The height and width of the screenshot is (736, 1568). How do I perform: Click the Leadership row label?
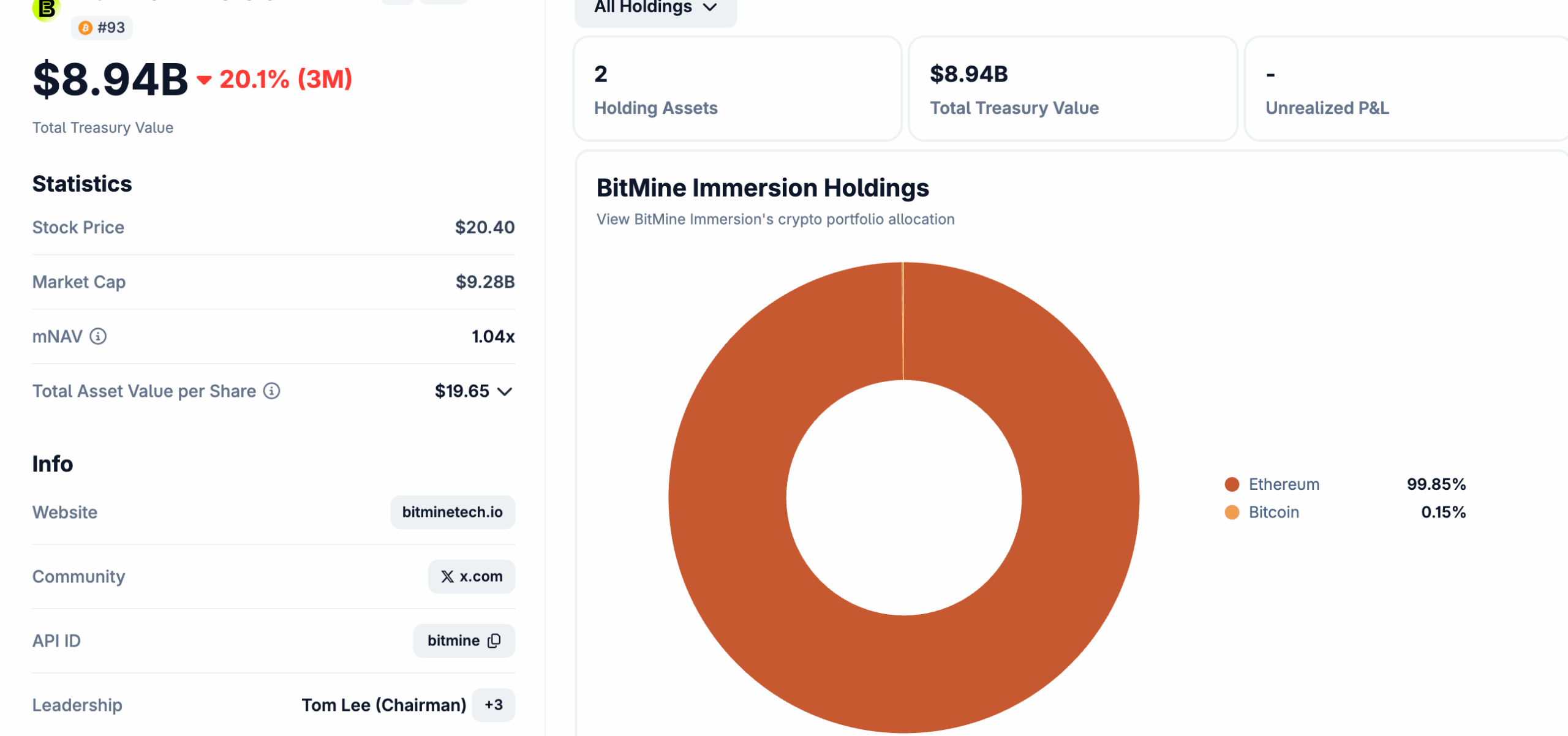tap(77, 705)
